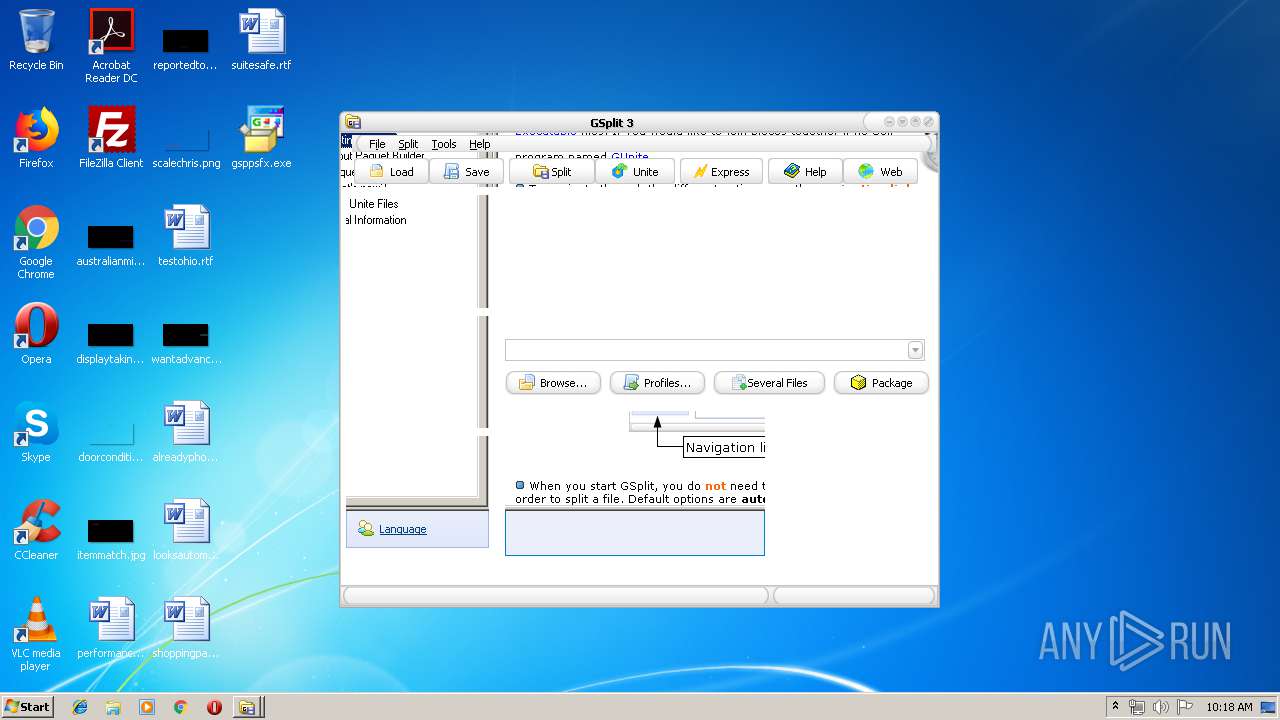
Task: Click the Profiles... button
Action: [657, 383]
